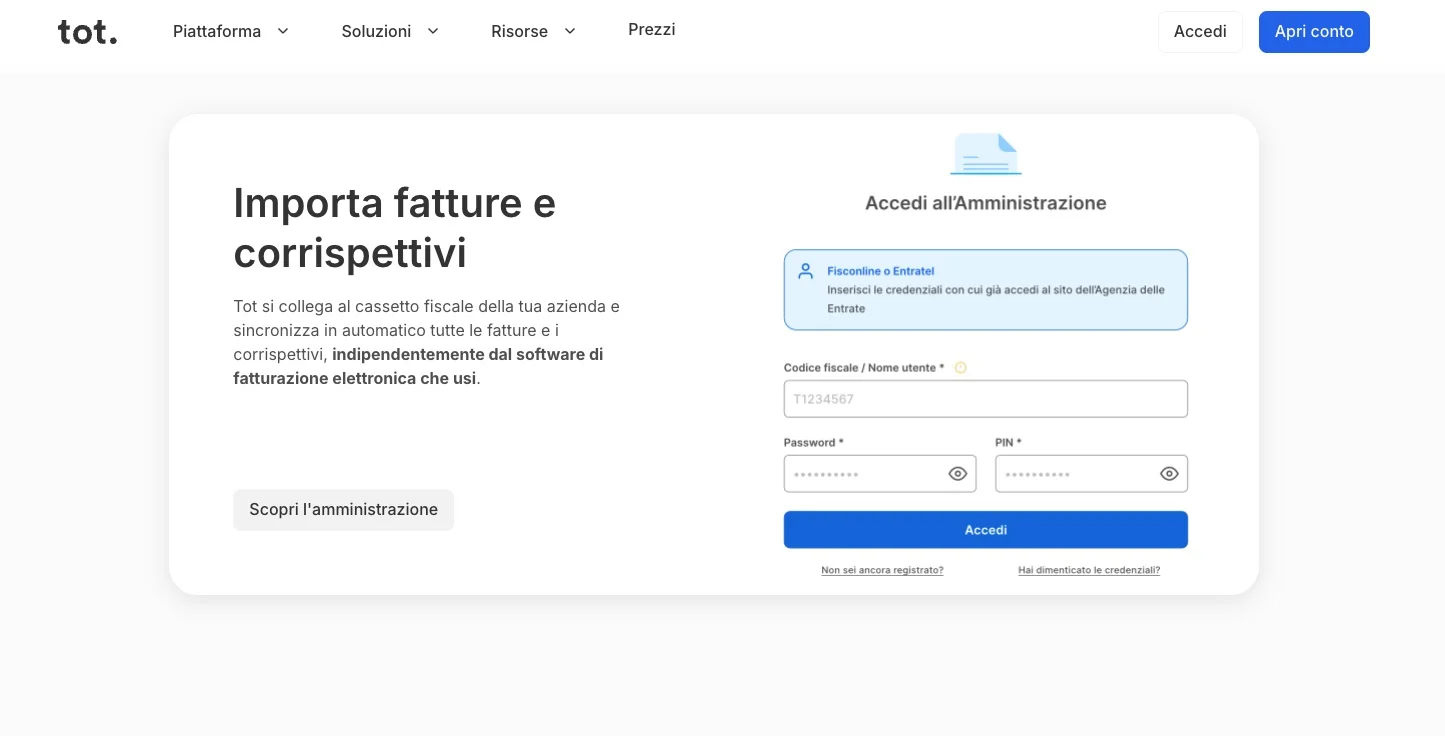The height and width of the screenshot is (736, 1445).
Task: Submit the form with the Accedi button
Action: tap(985, 529)
